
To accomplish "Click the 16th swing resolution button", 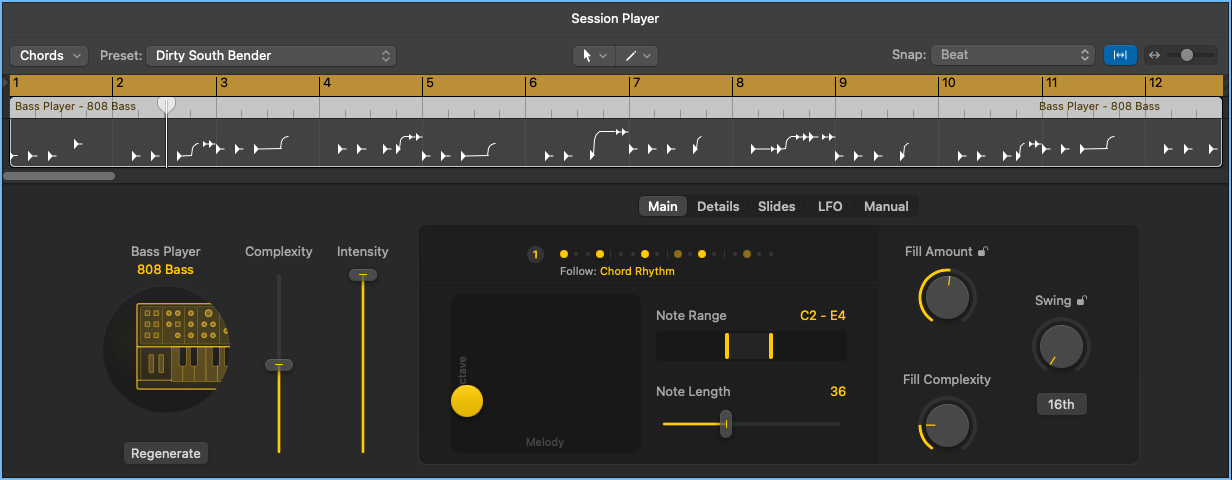I will click(x=1061, y=405).
